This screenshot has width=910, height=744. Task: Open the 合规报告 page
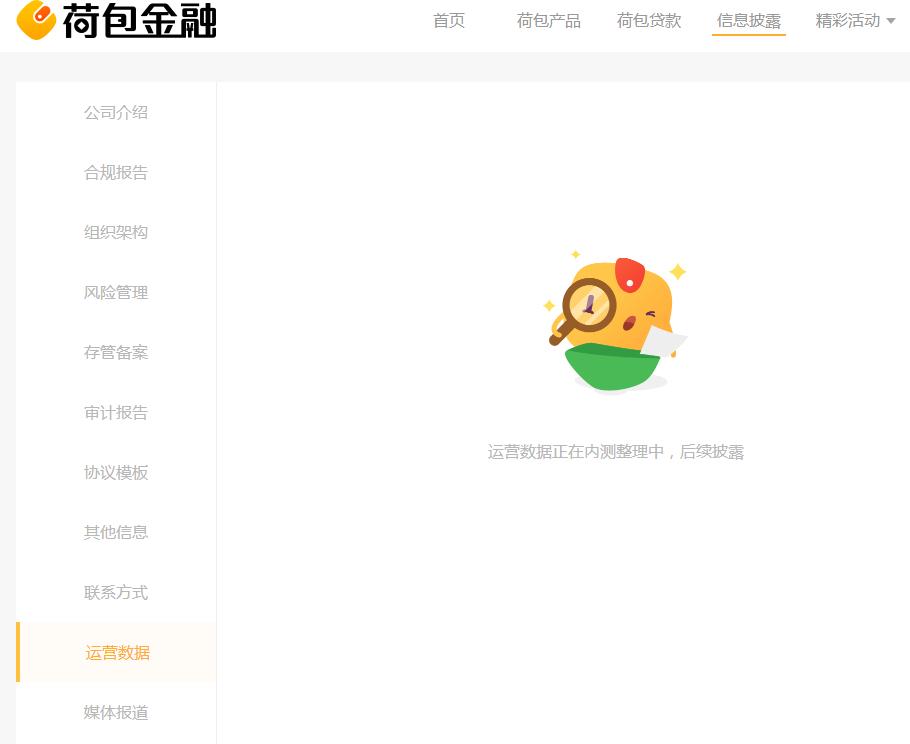coord(116,172)
